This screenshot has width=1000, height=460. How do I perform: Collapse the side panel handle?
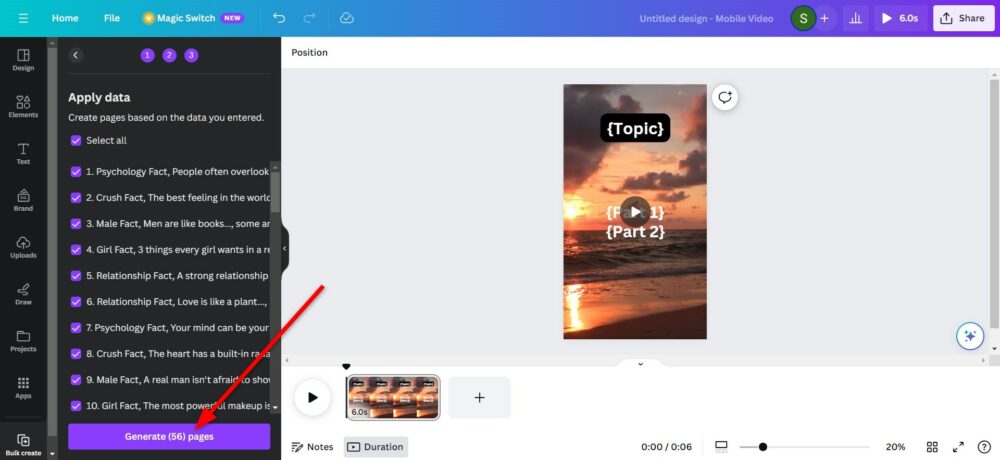284,249
